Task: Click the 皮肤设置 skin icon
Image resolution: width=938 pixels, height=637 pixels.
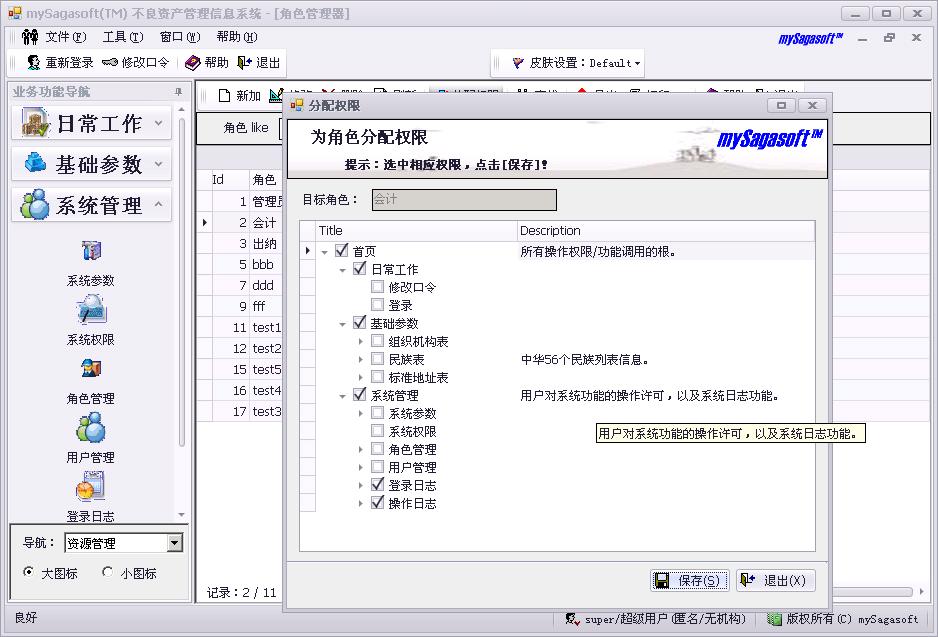Action: click(x=518, y=62)
